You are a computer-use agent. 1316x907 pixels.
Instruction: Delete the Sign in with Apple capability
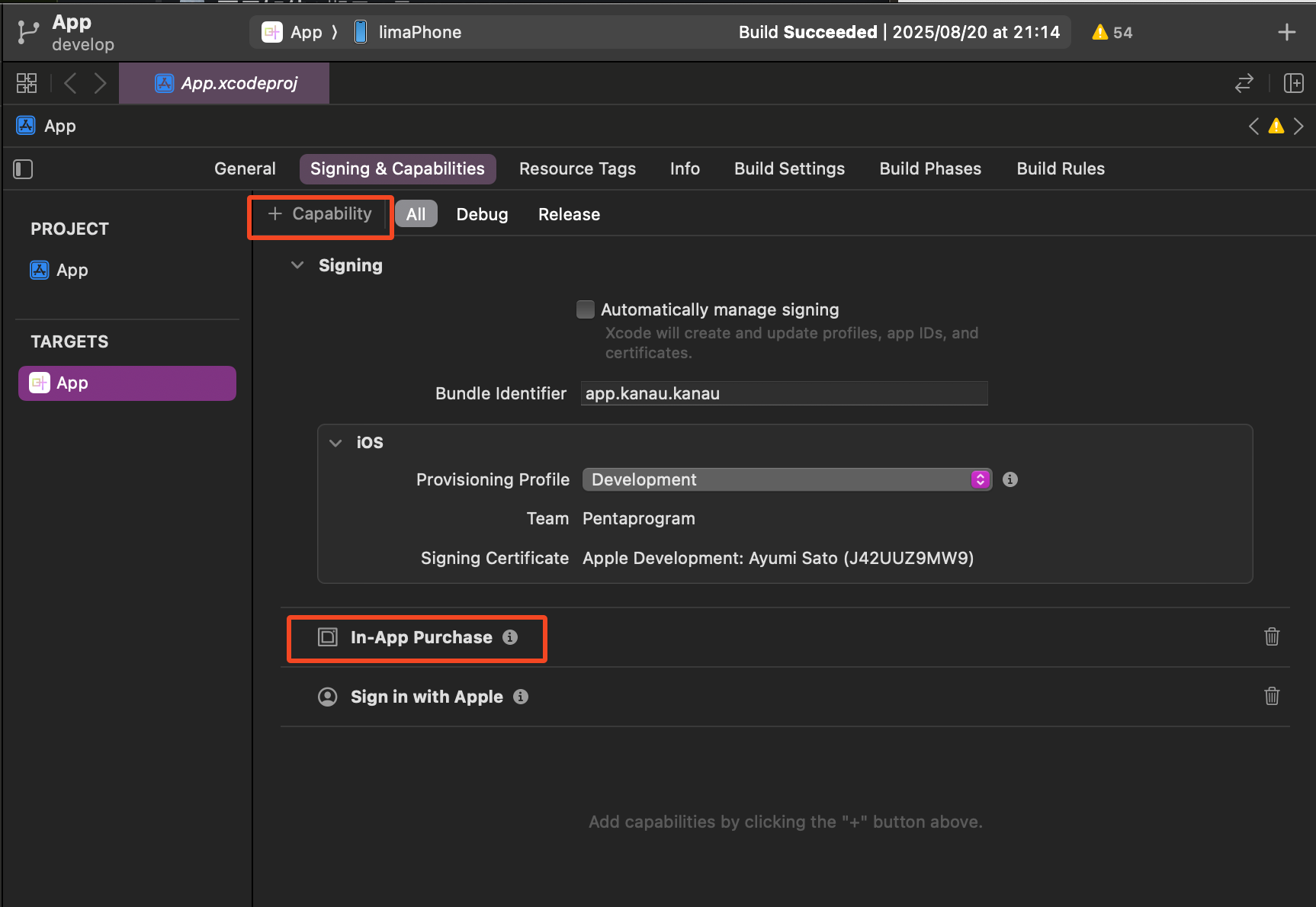(1272, 696)
